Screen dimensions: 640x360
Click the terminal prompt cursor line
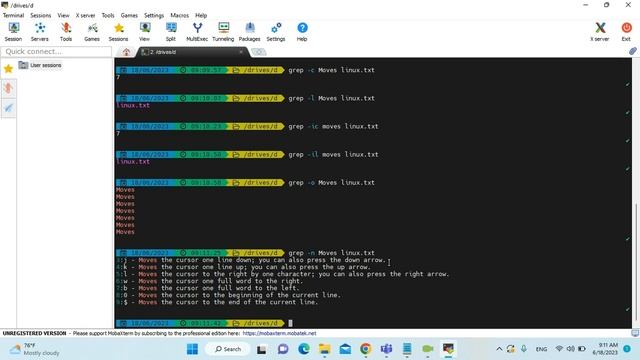pyautogui.click(x=290, y=323)
